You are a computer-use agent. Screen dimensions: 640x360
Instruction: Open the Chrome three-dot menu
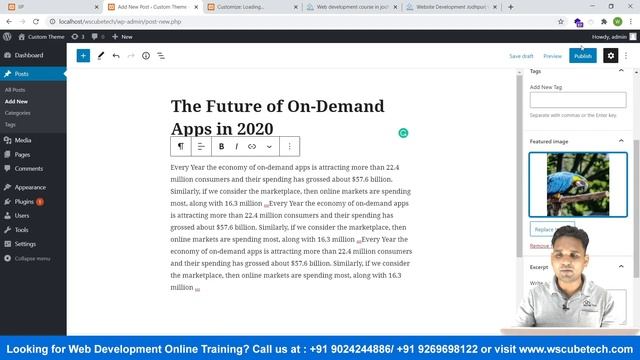[631, 22]
